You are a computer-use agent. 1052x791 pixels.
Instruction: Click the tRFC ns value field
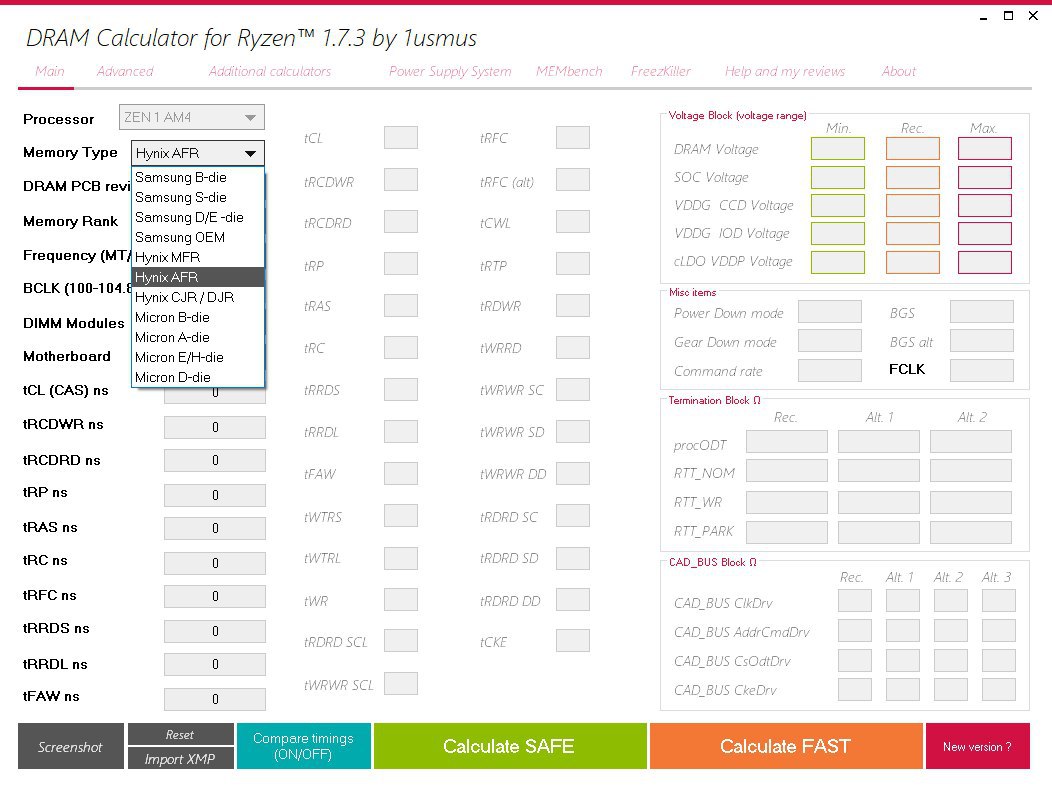pos(215,596)
